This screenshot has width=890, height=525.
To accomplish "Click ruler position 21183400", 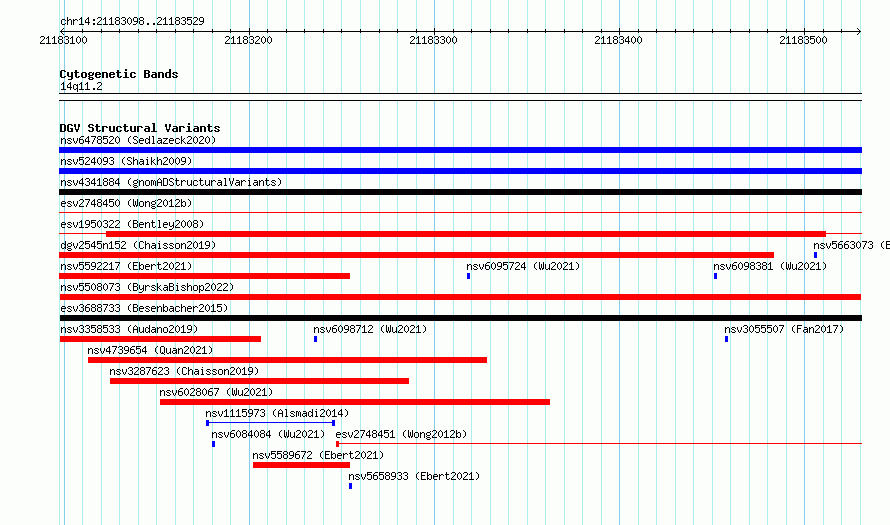I will tap(619, 40).
